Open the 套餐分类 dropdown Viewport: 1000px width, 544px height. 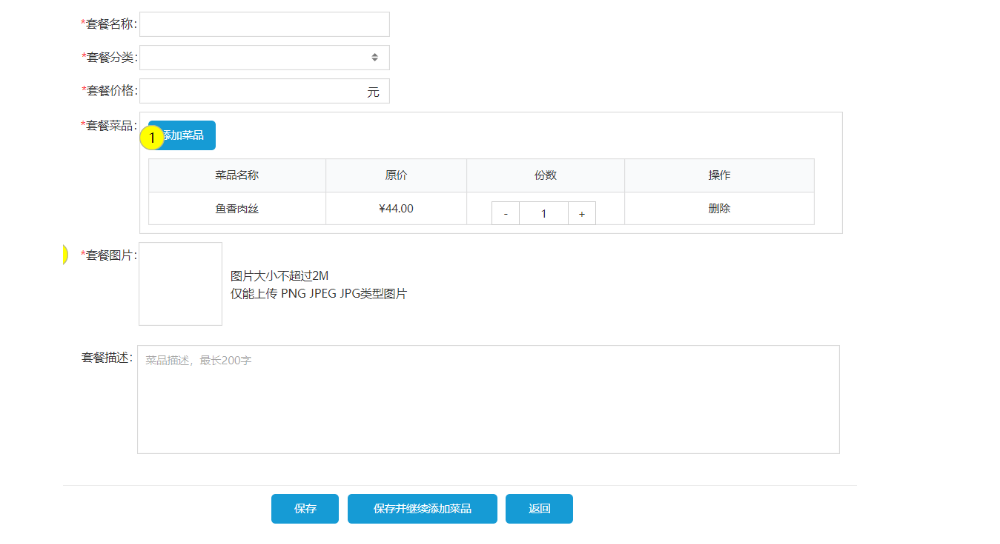(264, 57)
